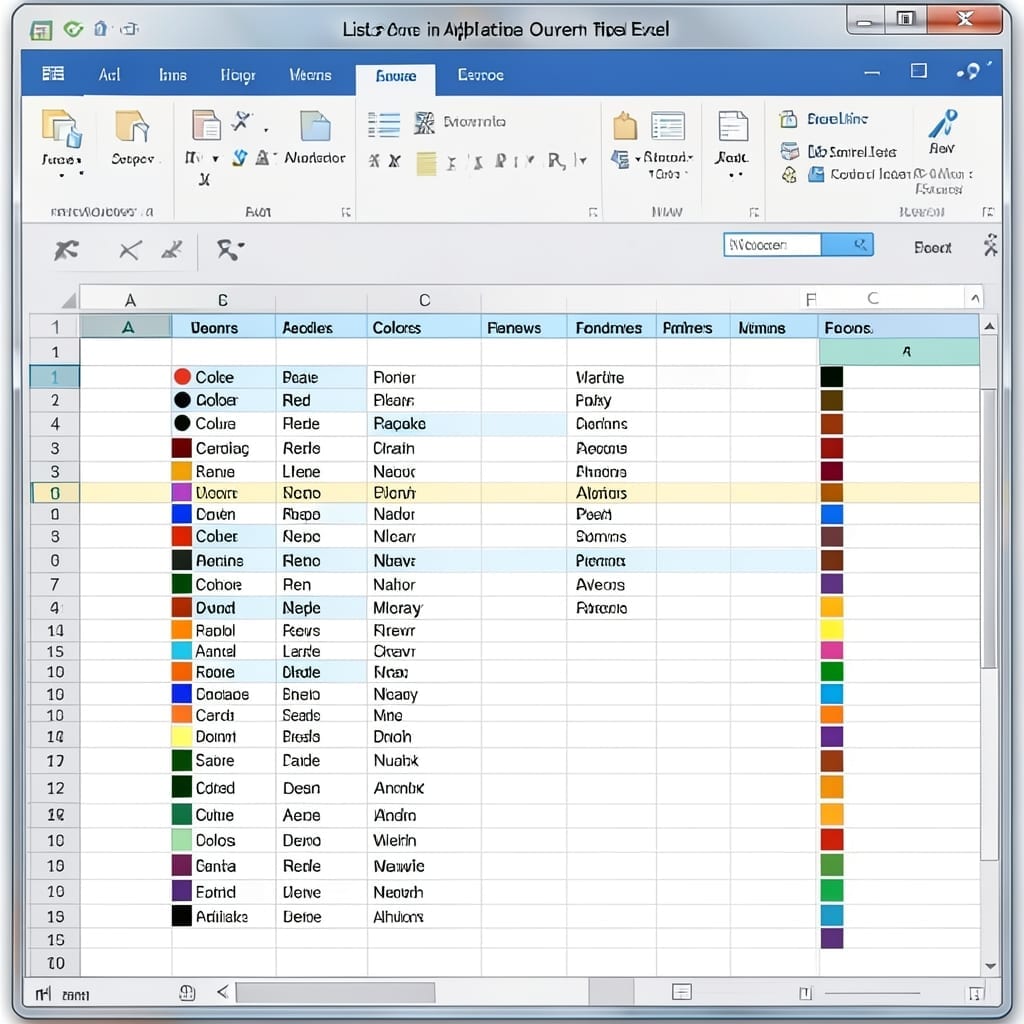
Task: Click the Fondmes header cell
Action: click(x=611, y=327)
